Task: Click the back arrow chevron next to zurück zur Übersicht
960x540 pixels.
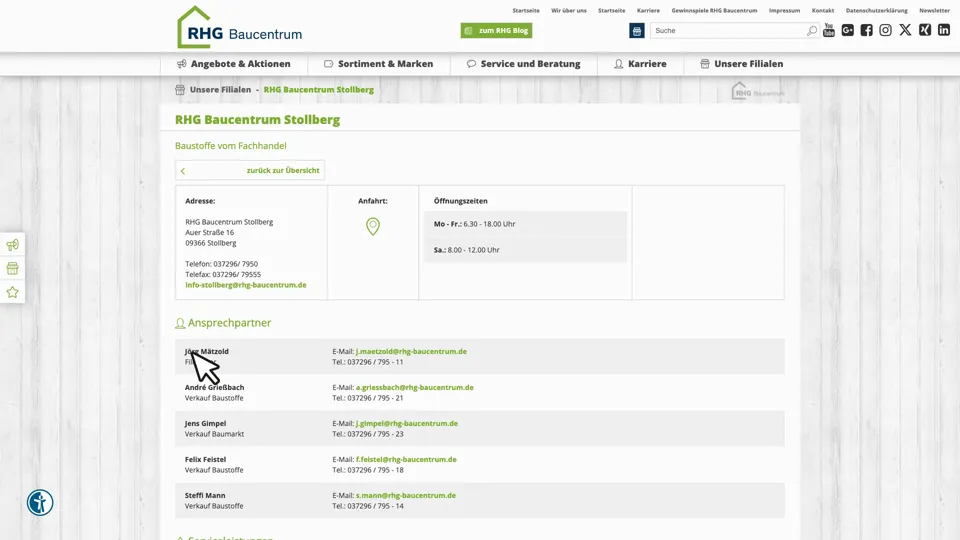Action: (182, 171)
